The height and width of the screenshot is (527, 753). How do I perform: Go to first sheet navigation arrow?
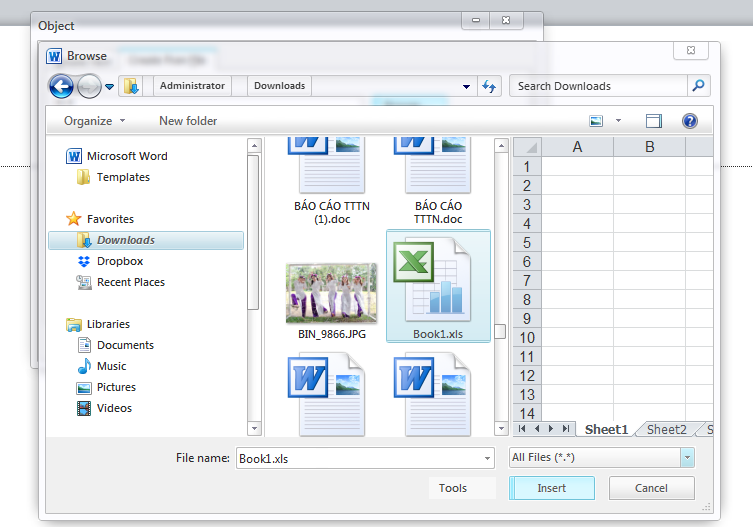(522, 429)
